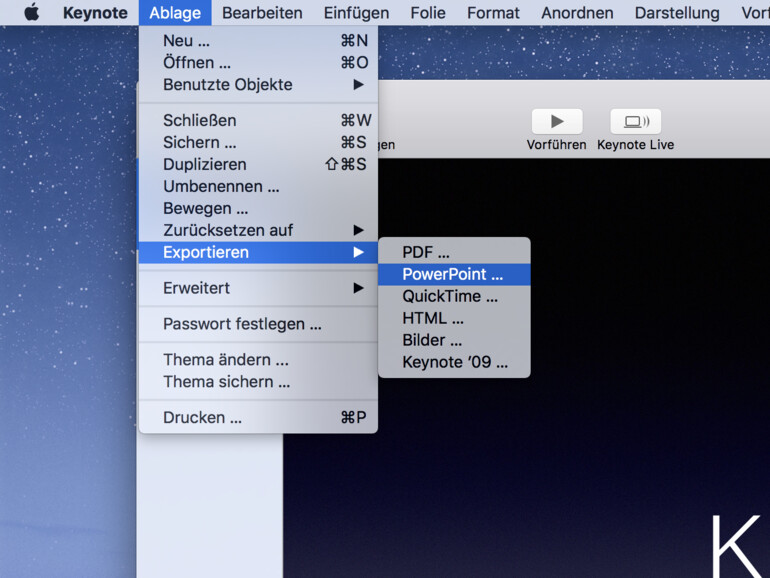The width and height of the screenshot is (770, 578).
Task: Open the Apple menu
Action: [x=31, y=12]
